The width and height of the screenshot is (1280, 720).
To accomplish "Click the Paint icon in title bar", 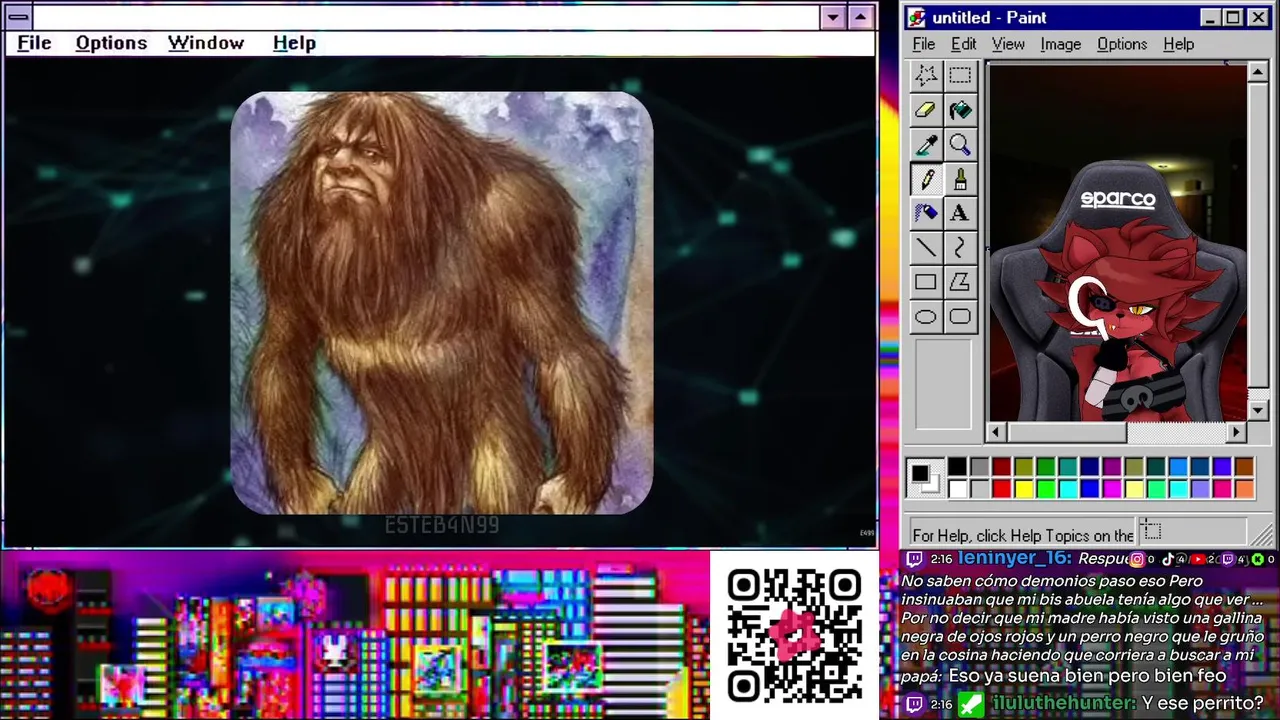I will (x=917, y=18).
